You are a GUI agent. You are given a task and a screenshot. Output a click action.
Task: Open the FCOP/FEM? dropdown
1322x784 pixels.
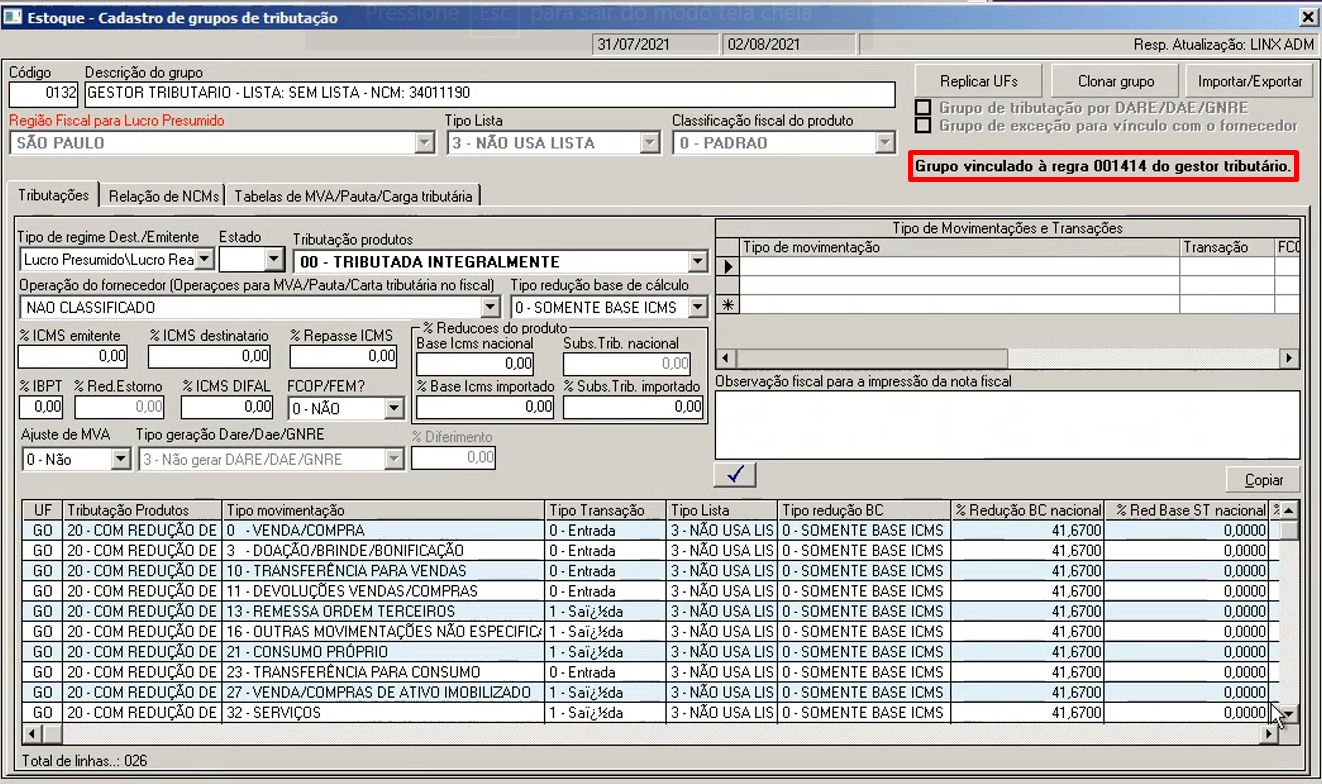click(394, 408)
